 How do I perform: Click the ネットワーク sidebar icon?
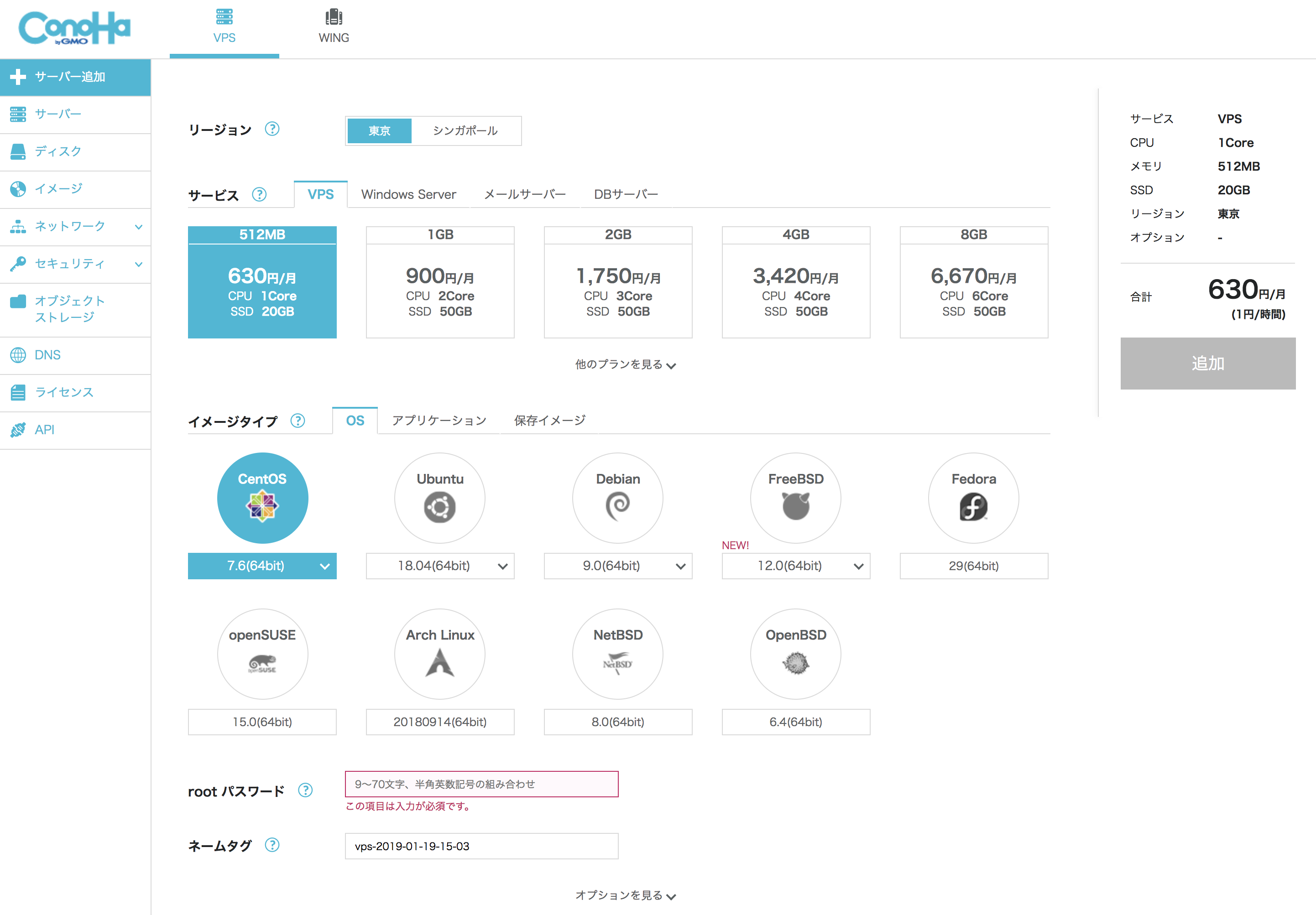[x=18, y=226]
